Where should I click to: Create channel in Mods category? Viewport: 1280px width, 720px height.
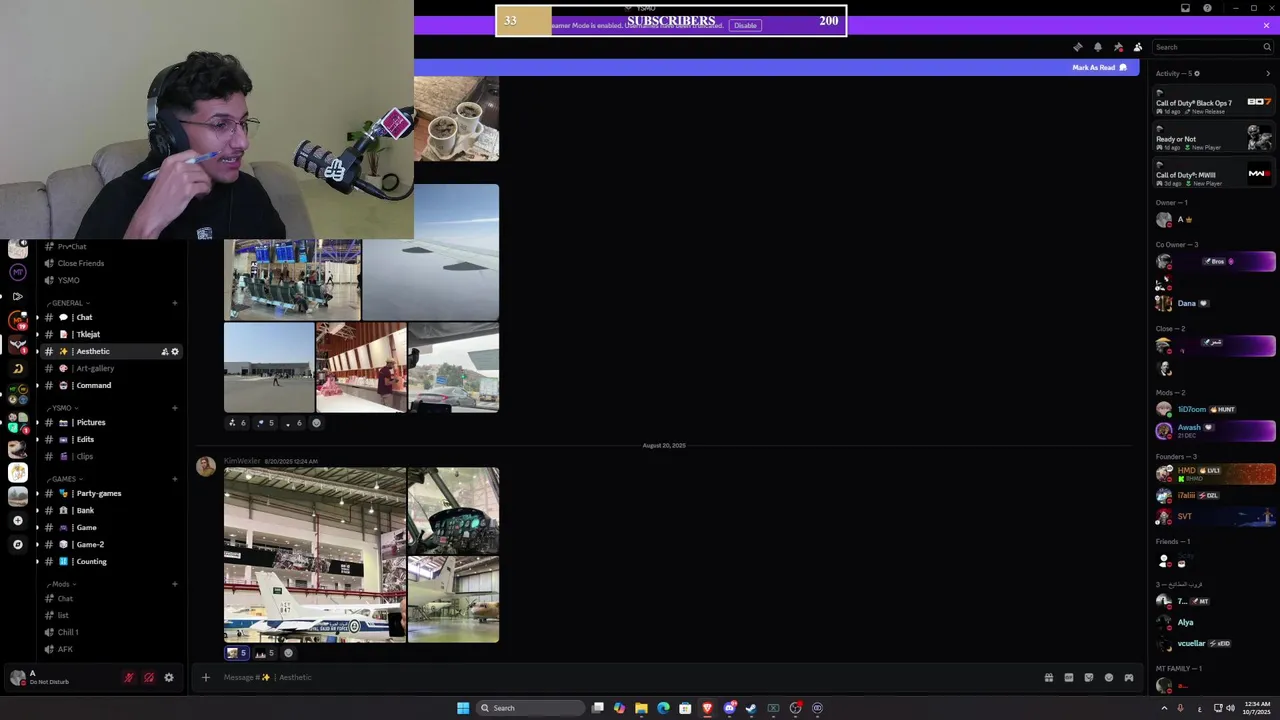(x=175, y=584)
